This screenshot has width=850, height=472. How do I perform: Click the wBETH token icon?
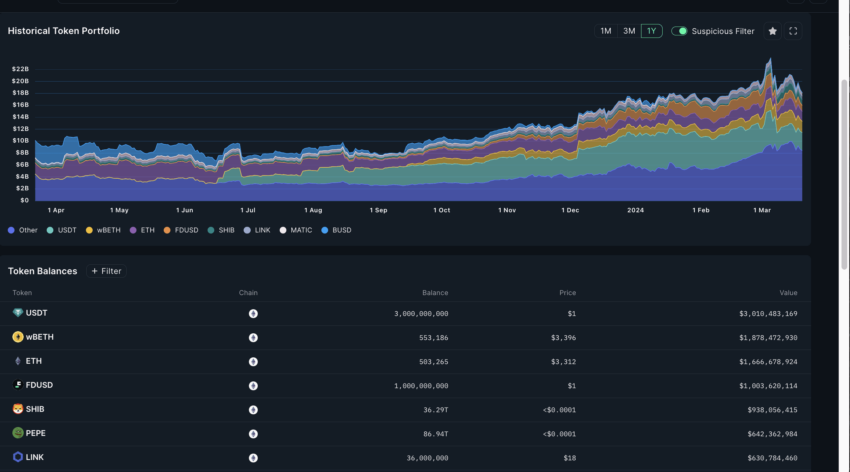coord(17,337)
